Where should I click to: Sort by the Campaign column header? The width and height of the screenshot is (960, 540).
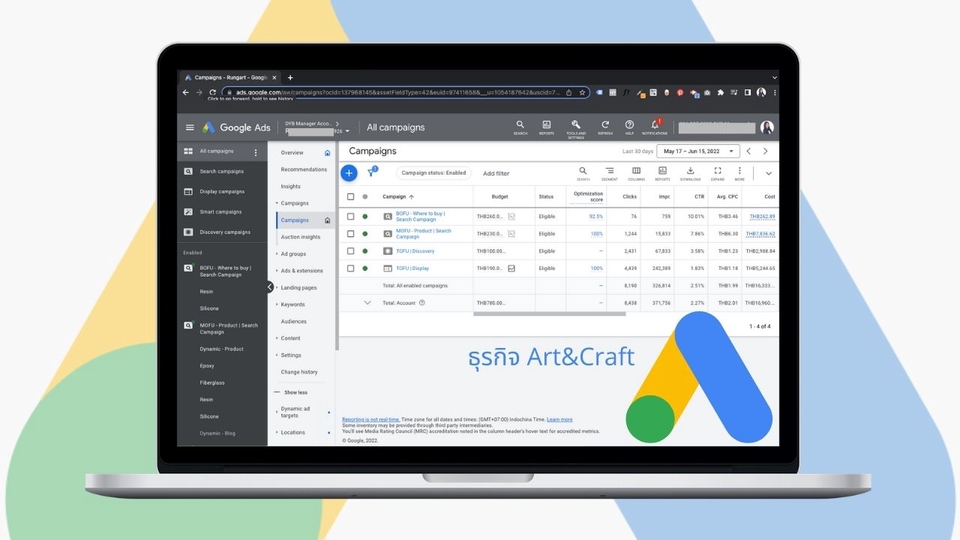399,197
